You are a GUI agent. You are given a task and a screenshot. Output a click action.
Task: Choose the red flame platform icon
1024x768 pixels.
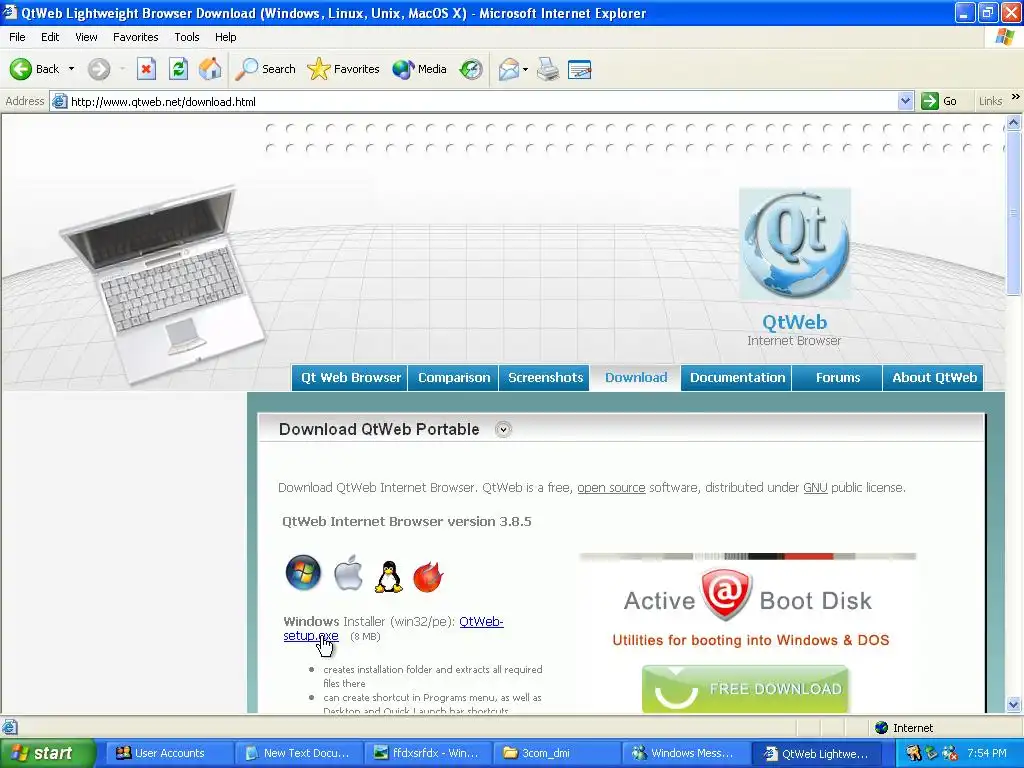coord(428,577)
